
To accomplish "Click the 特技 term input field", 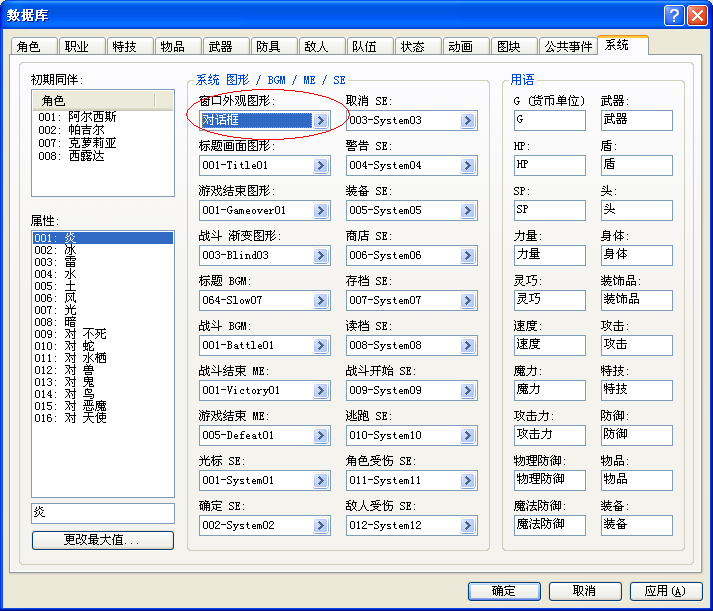I will tap(637, 391).
